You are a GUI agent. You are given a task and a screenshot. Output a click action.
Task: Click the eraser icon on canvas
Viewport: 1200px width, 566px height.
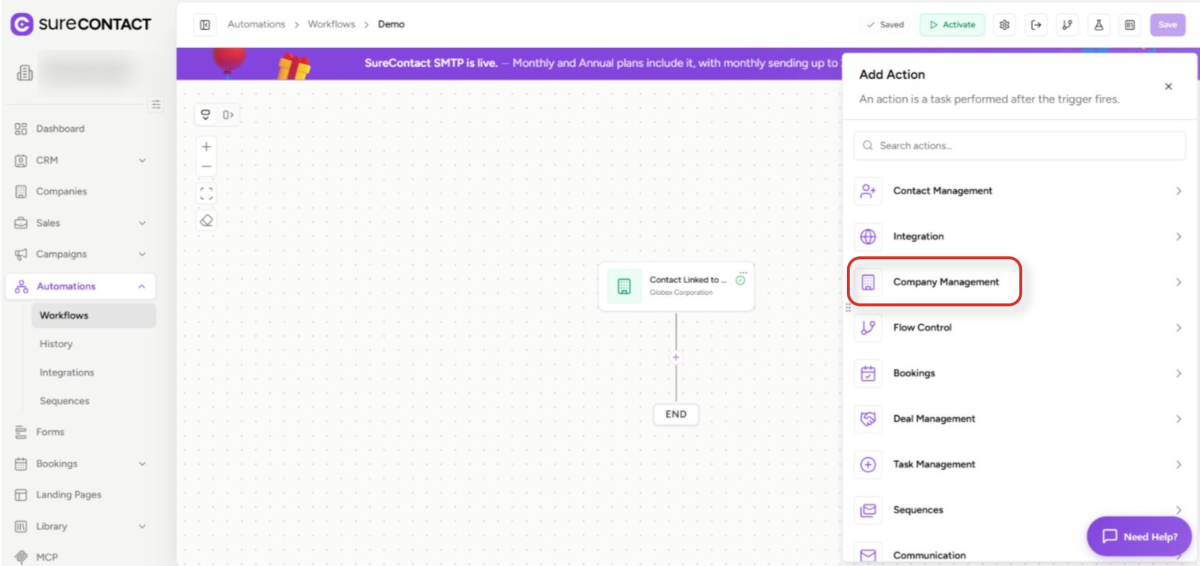[x=206, y=221]
